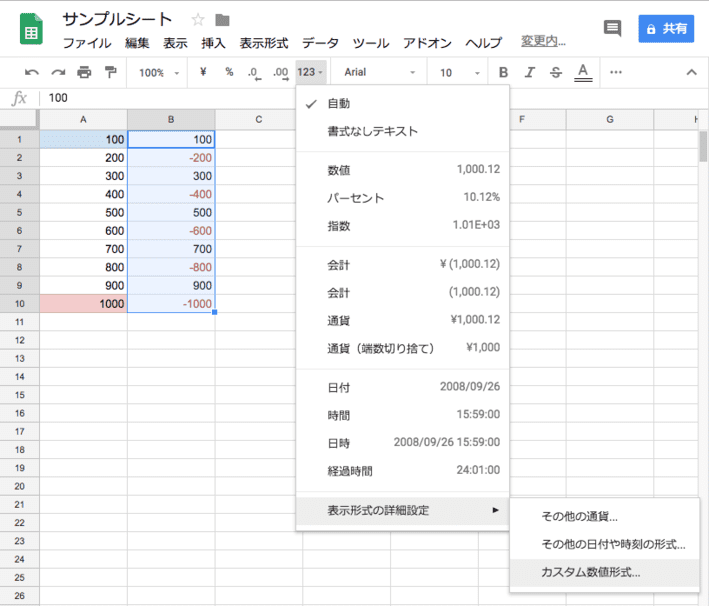Click the 変更内... status link
Screen dimensions: 709x606
click(543, 43)
